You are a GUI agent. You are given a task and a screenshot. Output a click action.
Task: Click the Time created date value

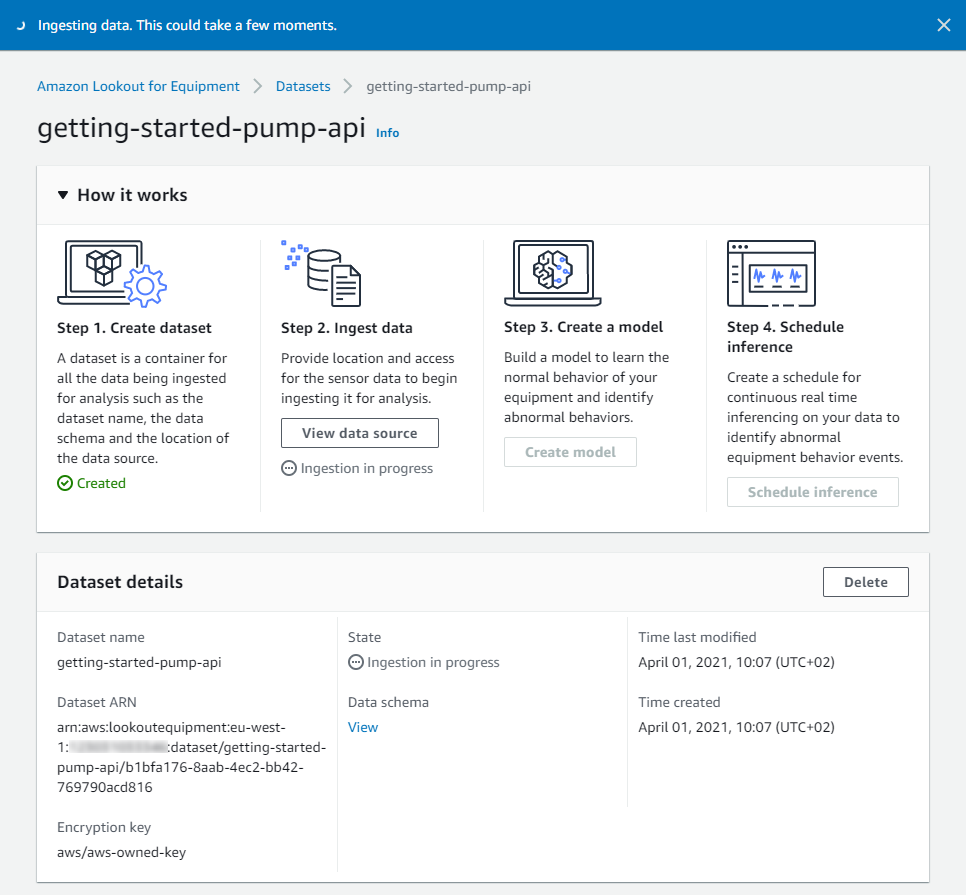click(736, 727)
